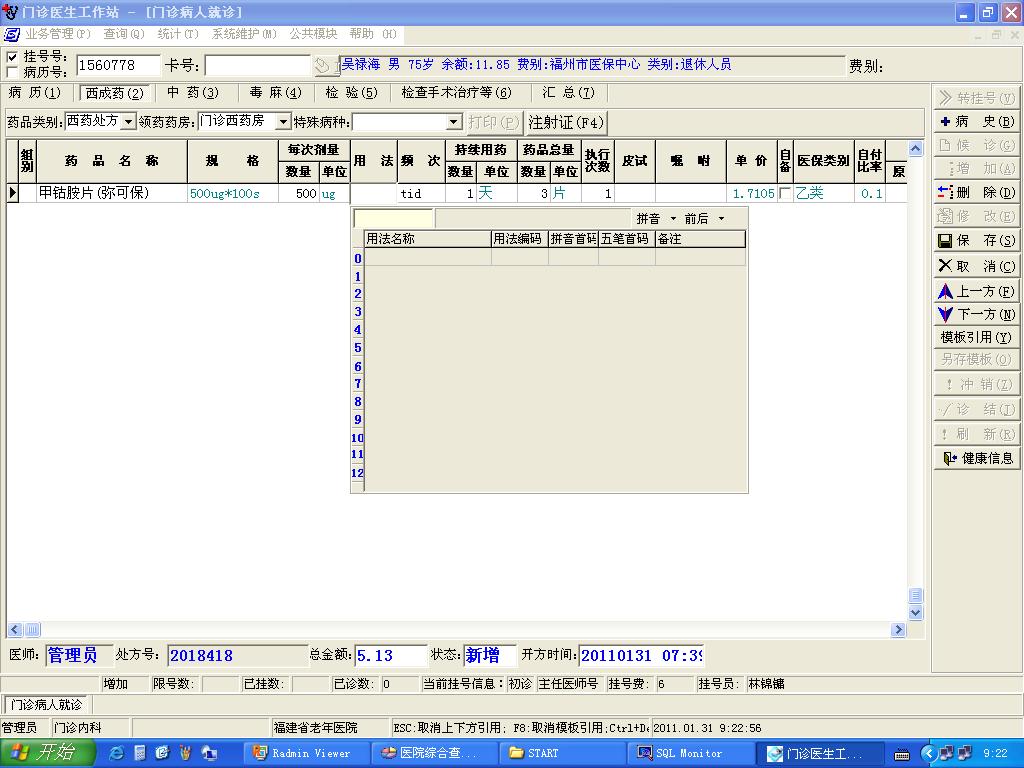This screenshot has height=768, width=1024.
Task: Go to previous prescription 上一方(F)
Action: pos(977,291)
